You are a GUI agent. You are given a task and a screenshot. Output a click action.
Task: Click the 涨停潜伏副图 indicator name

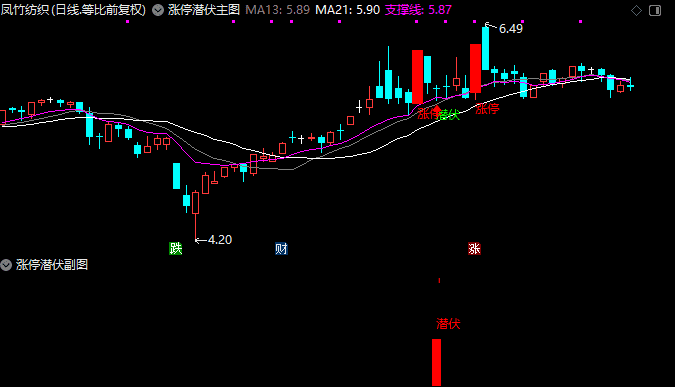[52, 265]
